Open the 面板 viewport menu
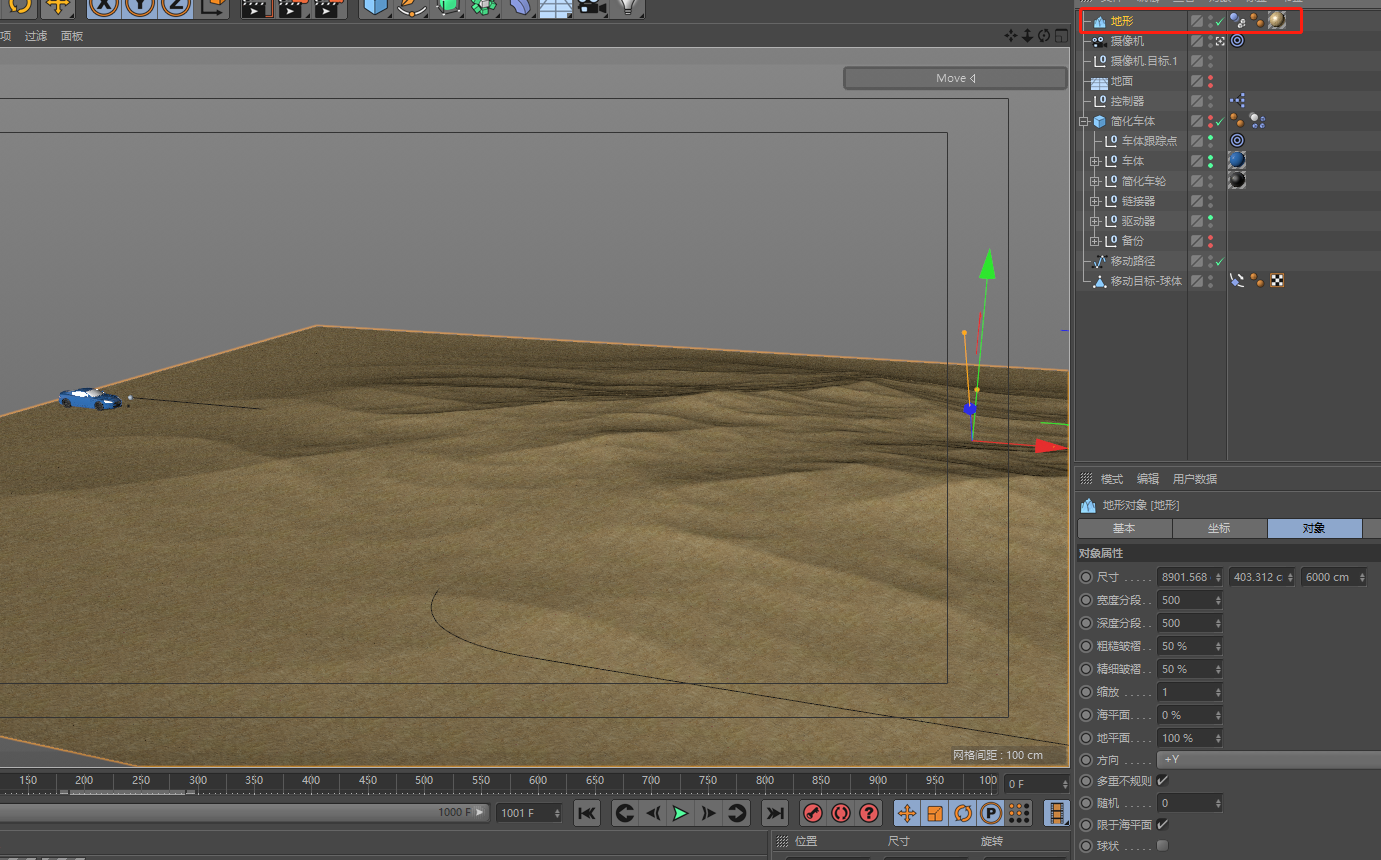Screen dimensions: 1381x860 72,36
